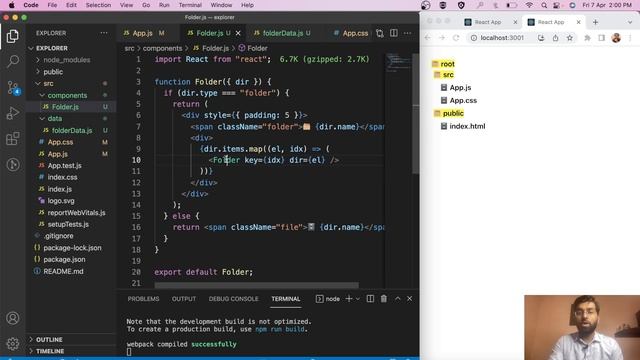Close the Folder.js editor tab
This screenshot has height=360, width=640.
click(238, 33)
